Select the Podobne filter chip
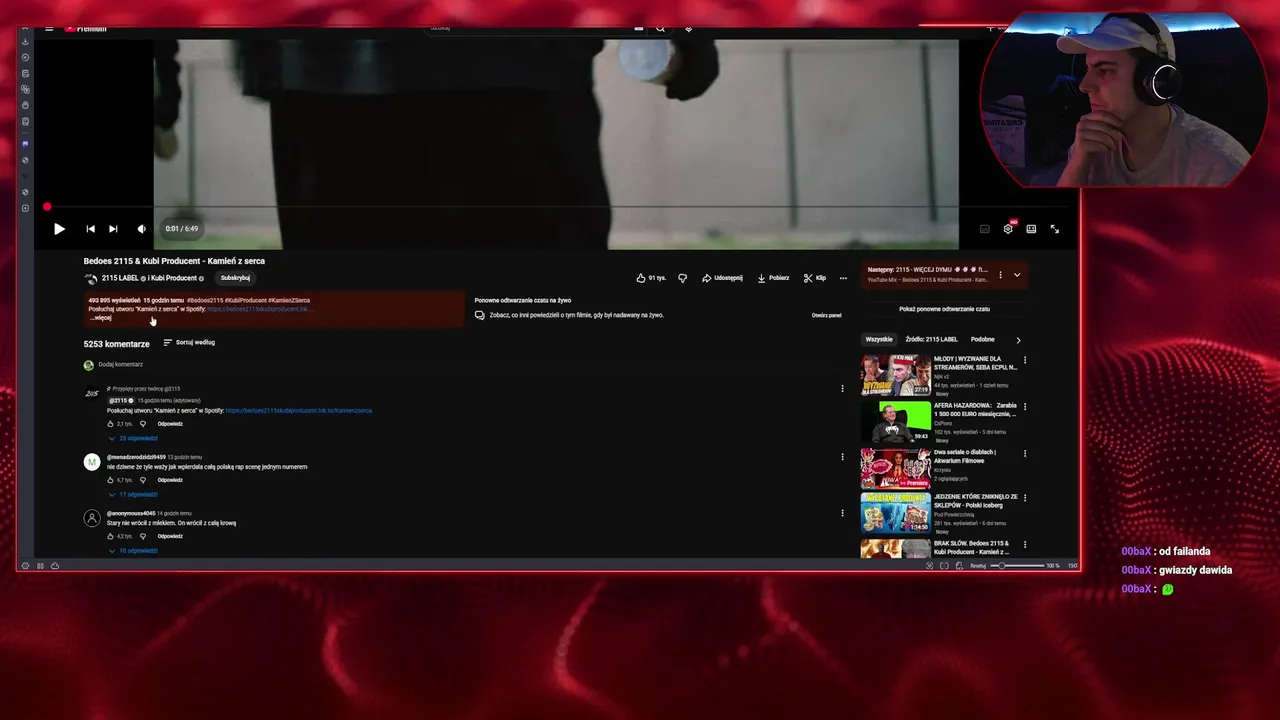This screenshot has width=1280, height=720. click(982, 339)
